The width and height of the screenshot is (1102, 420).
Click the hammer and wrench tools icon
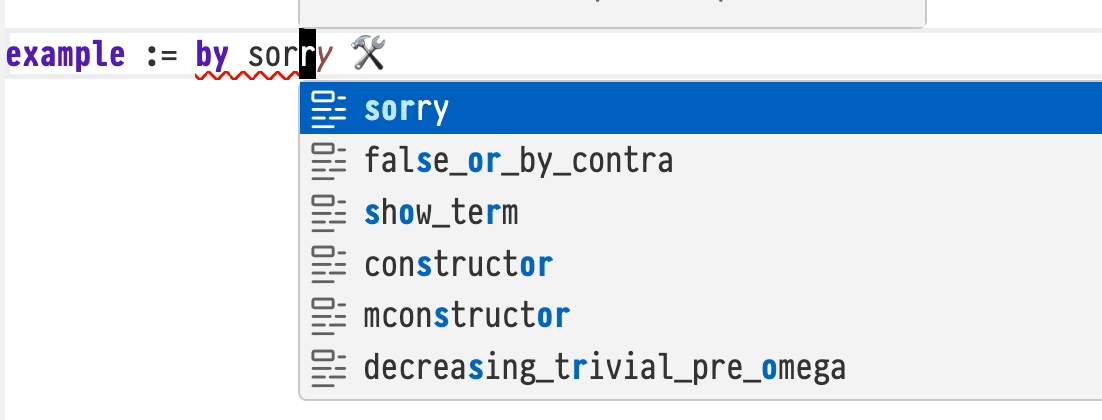[x=369, y=55]
